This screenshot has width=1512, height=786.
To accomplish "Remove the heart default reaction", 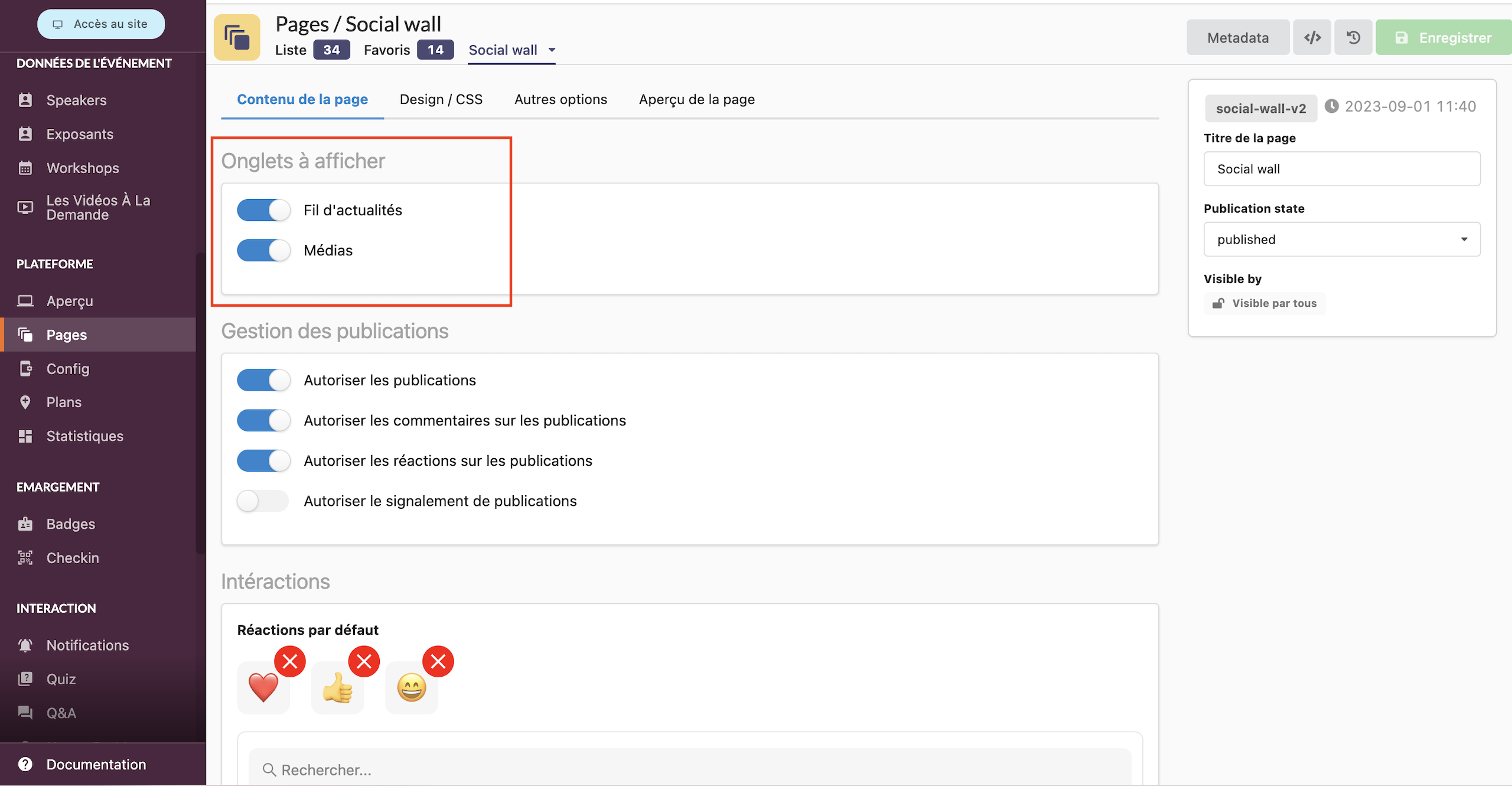I will 289,661.
